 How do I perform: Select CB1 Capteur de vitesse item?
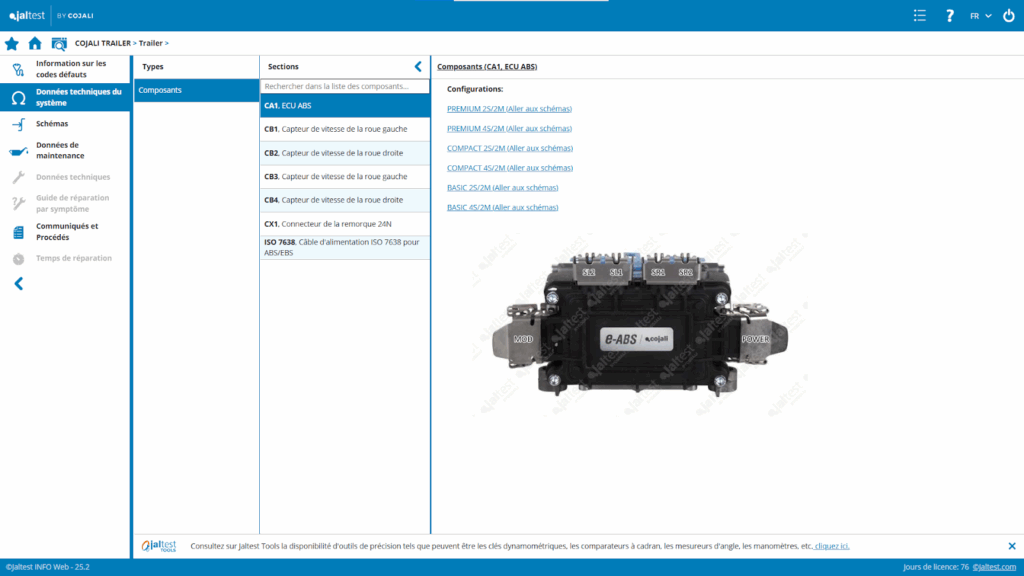[345, 129]
